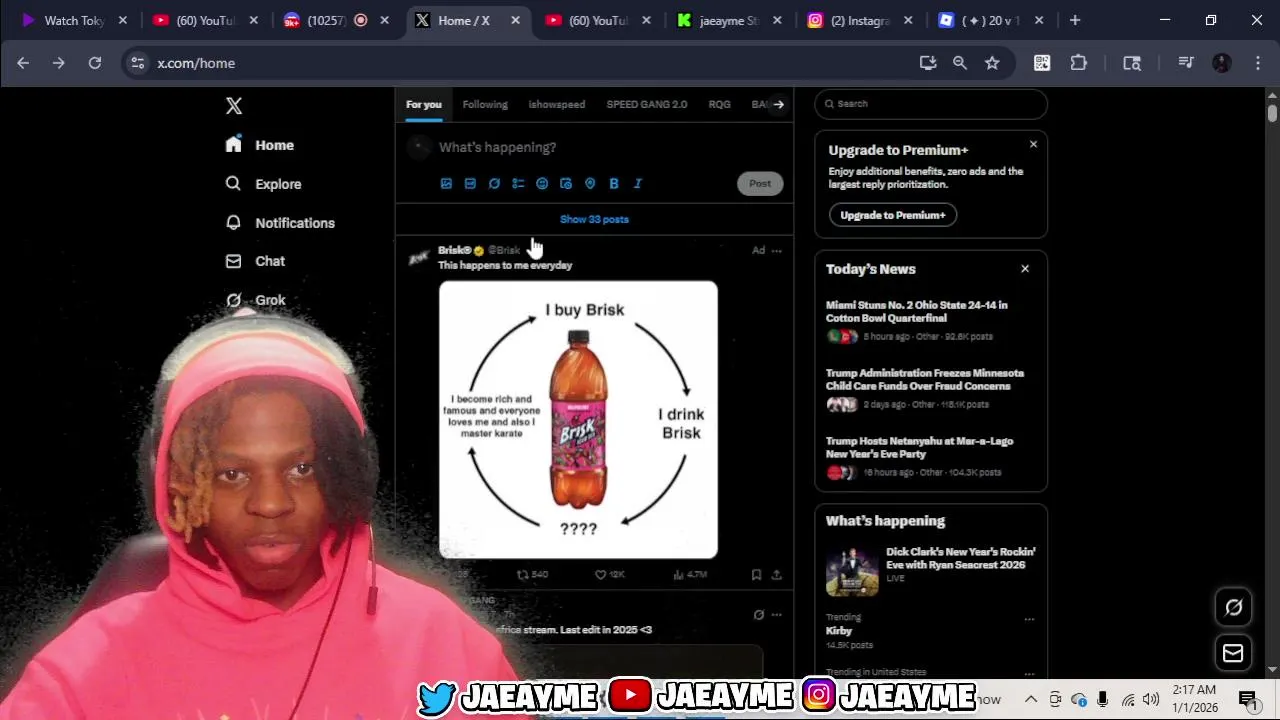
Task: Select the RQG timeline tab
Action: pos(720,104)
